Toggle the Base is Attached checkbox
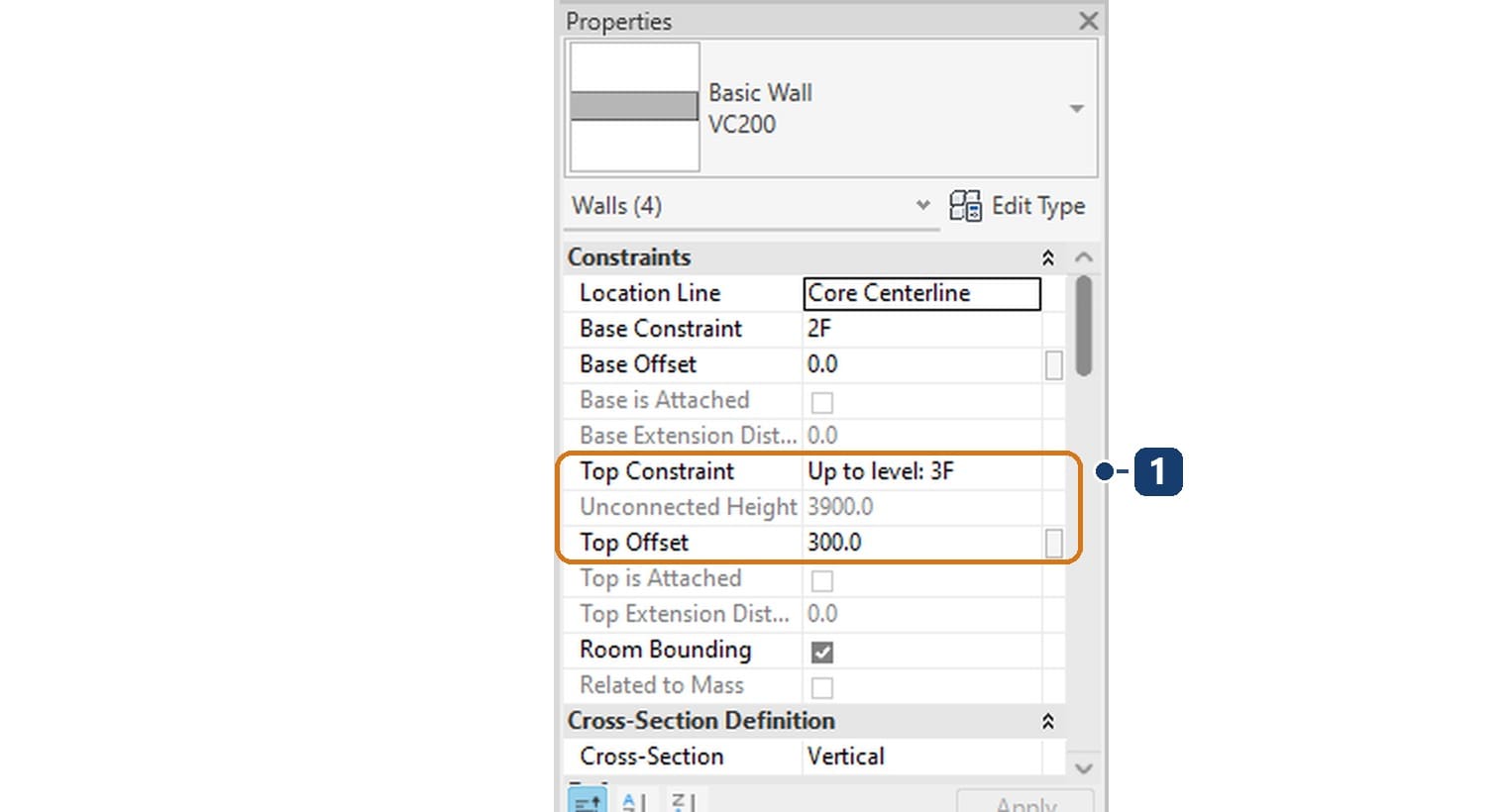 (822, 402)
